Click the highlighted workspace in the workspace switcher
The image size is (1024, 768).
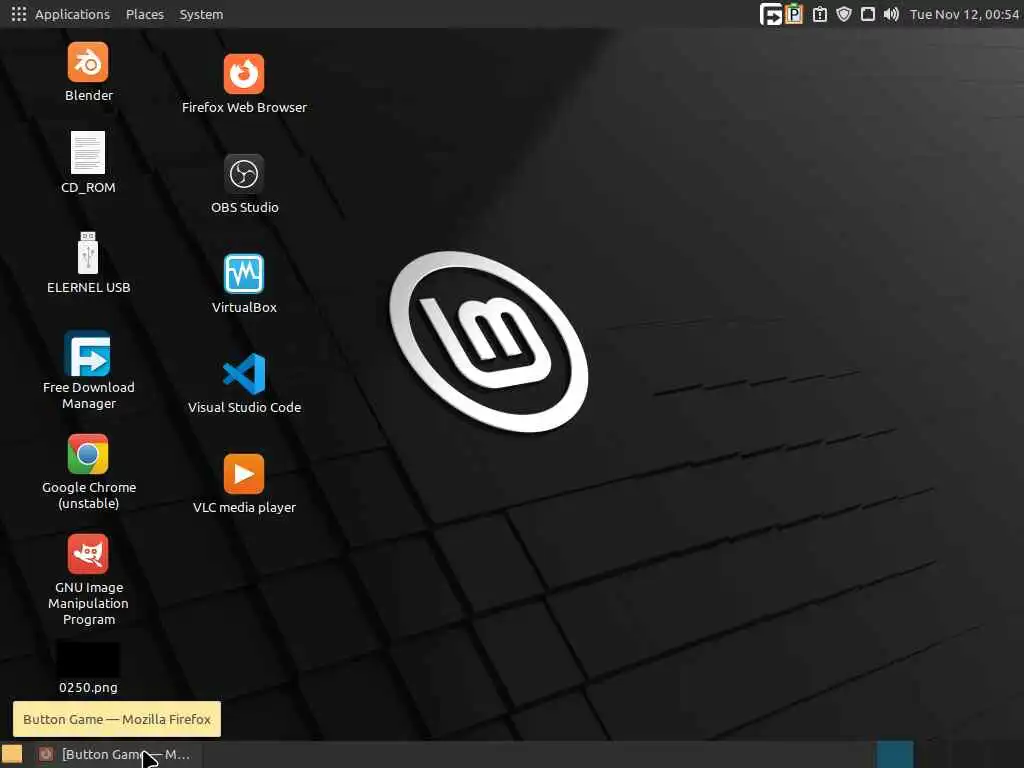click(x=895, y=754)
